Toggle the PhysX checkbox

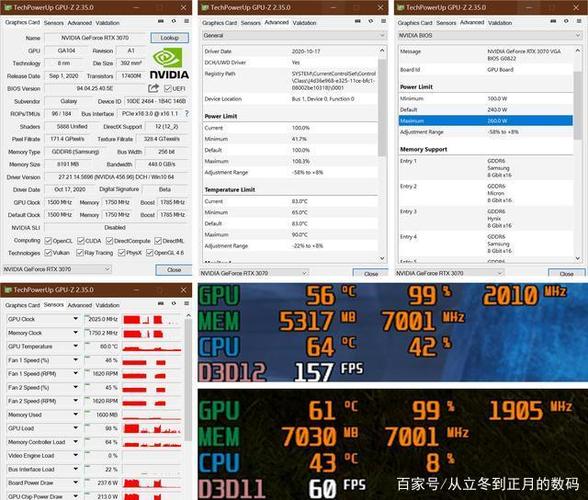point(122,252)
